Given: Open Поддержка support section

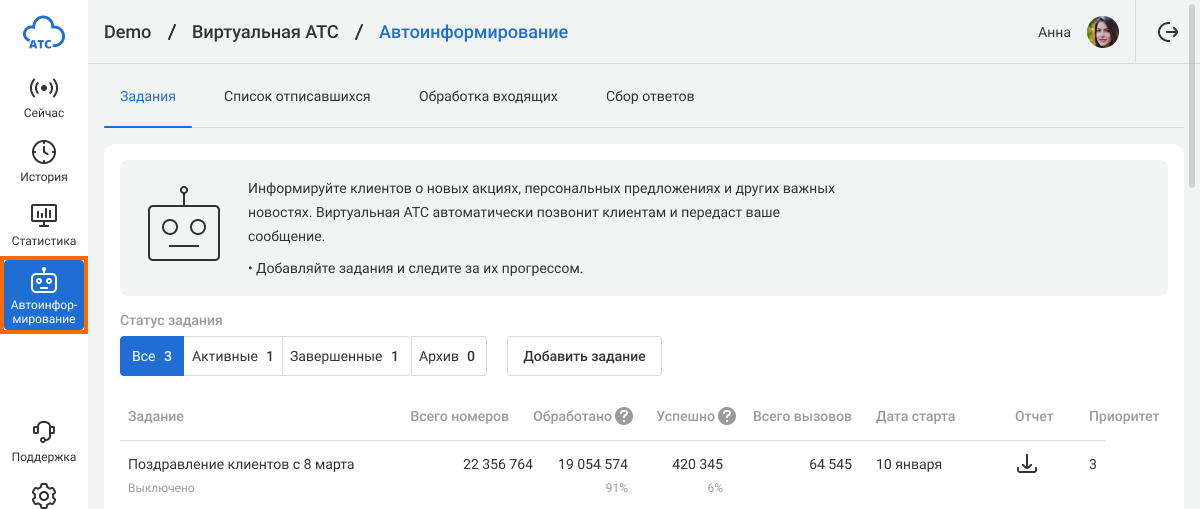Looking at the screenshot, I should pos(44,442).
